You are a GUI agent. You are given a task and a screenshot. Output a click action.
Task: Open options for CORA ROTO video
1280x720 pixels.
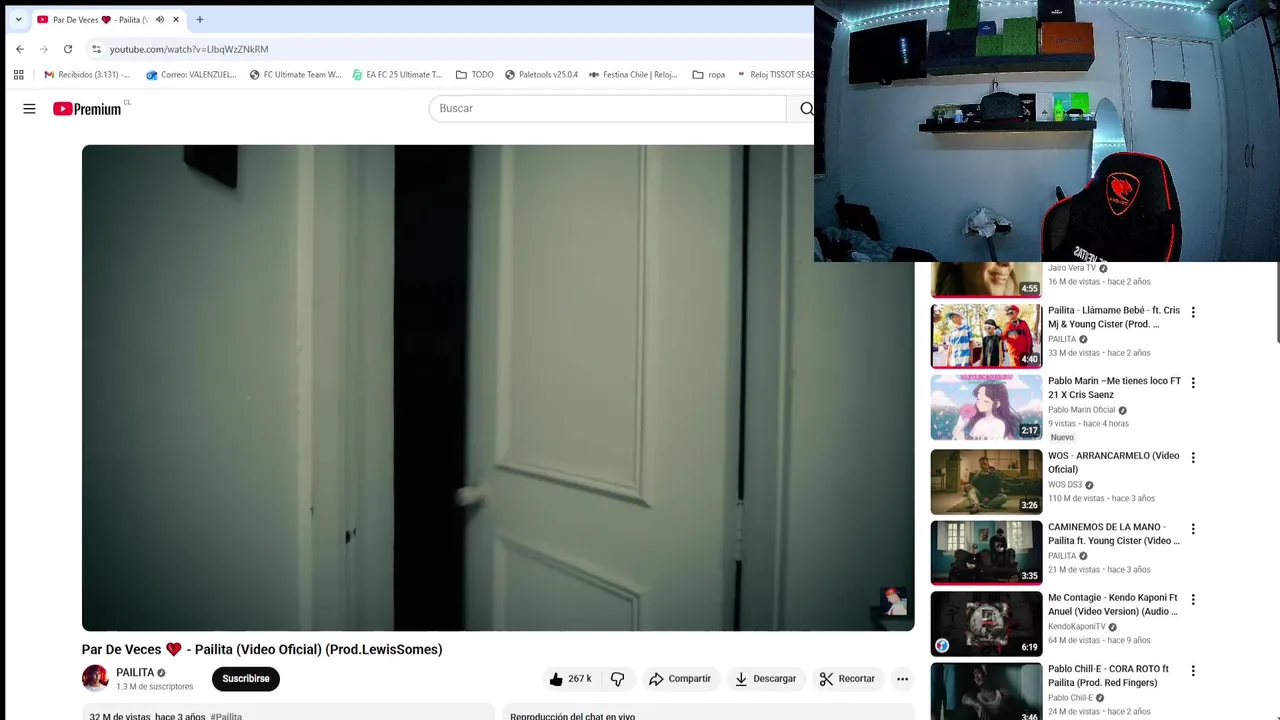pyautogui.click(x=1193, y=671)
